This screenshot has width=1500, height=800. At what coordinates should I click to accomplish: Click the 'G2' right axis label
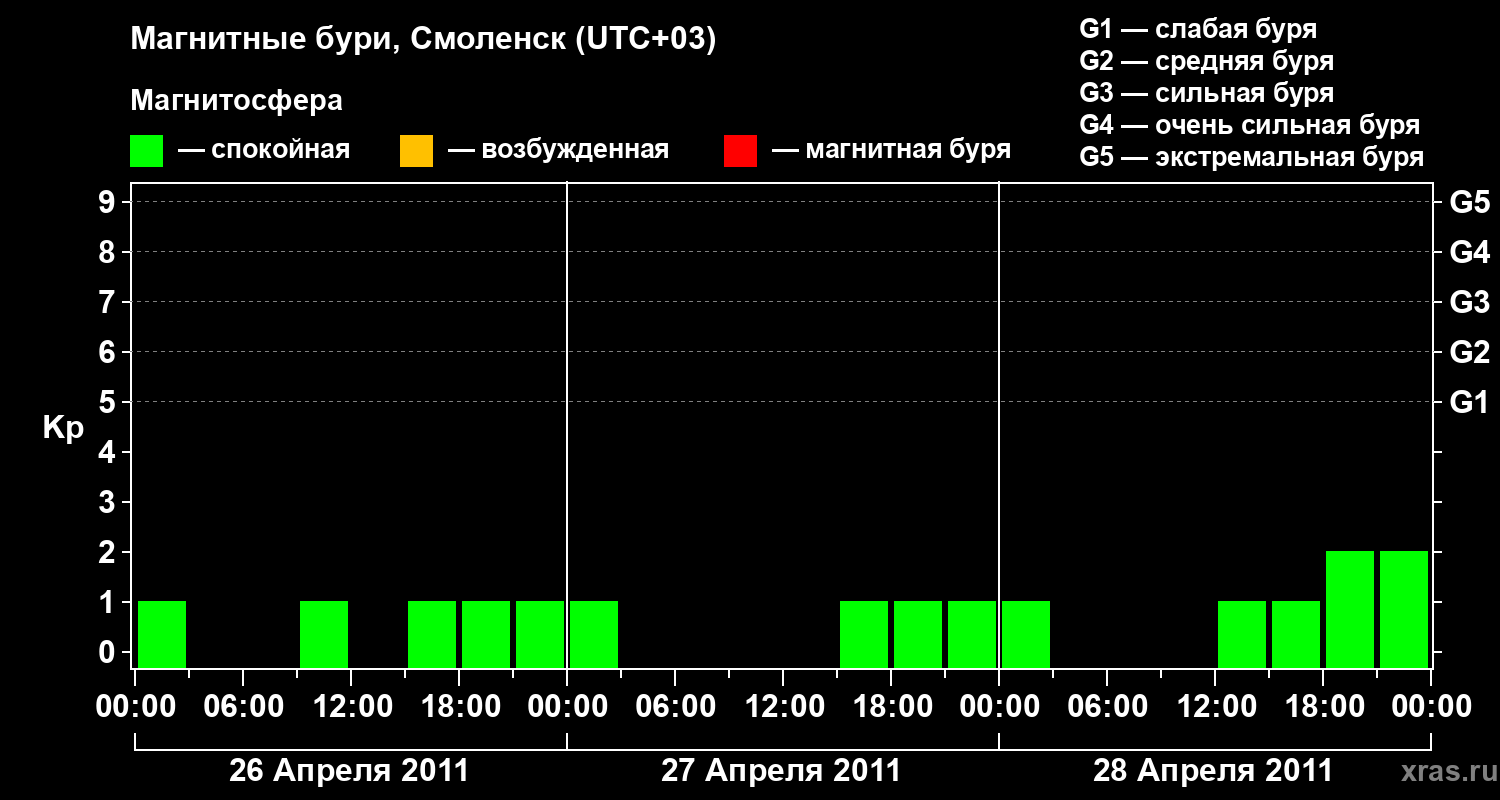pyautogui.click(x=1469, y=352)
